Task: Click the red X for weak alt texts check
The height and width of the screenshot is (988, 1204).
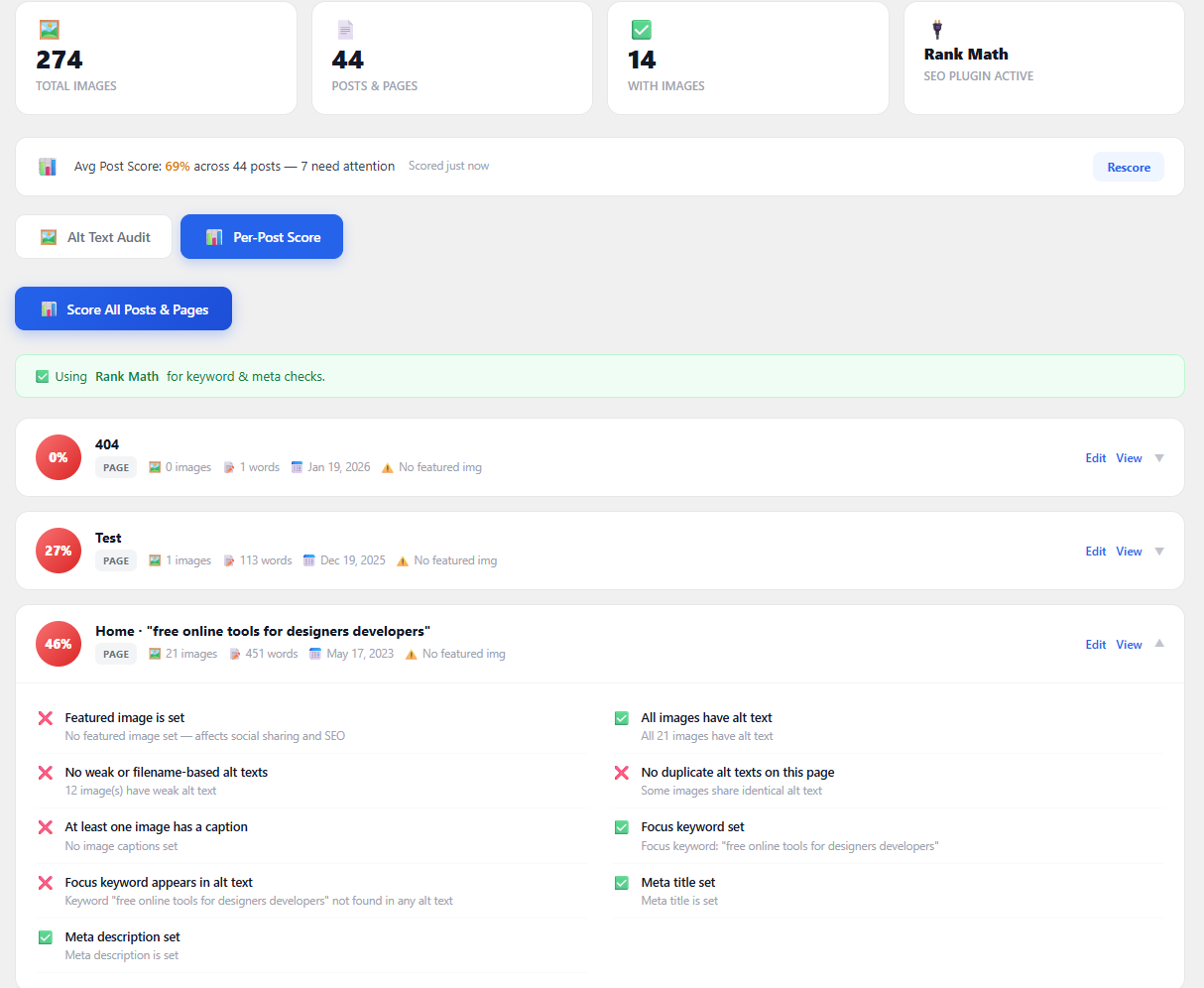Action: click(x=46, y=773)
